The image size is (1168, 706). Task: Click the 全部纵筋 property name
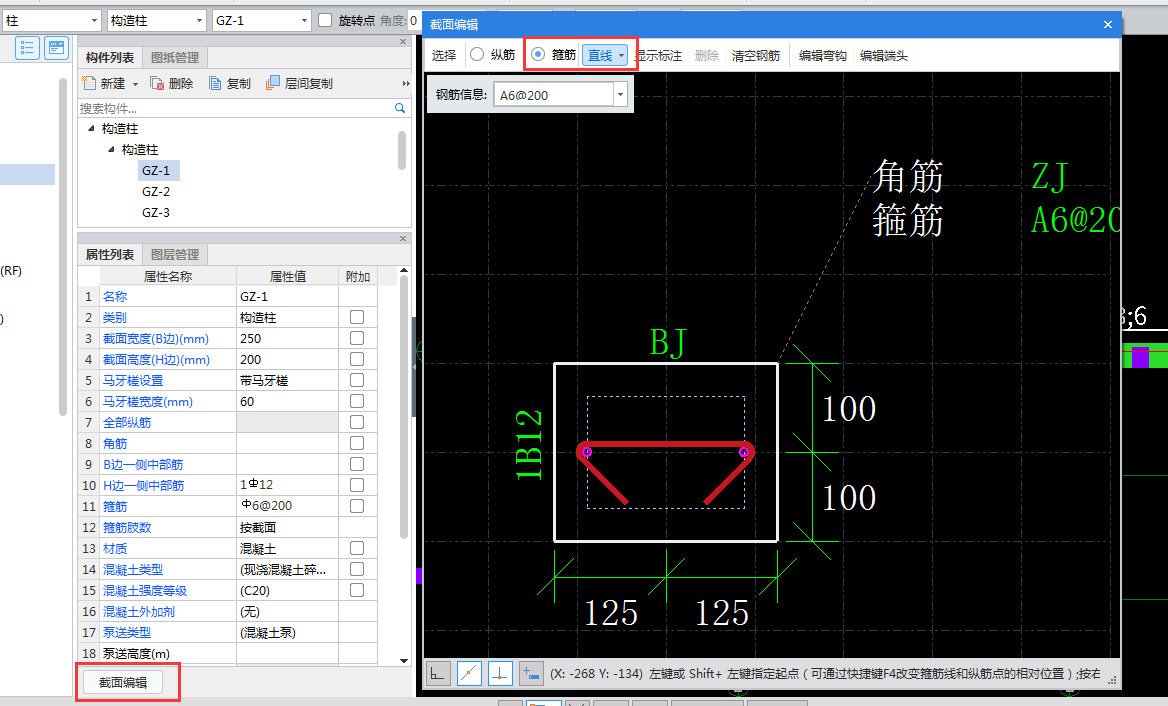click(127, 422)
